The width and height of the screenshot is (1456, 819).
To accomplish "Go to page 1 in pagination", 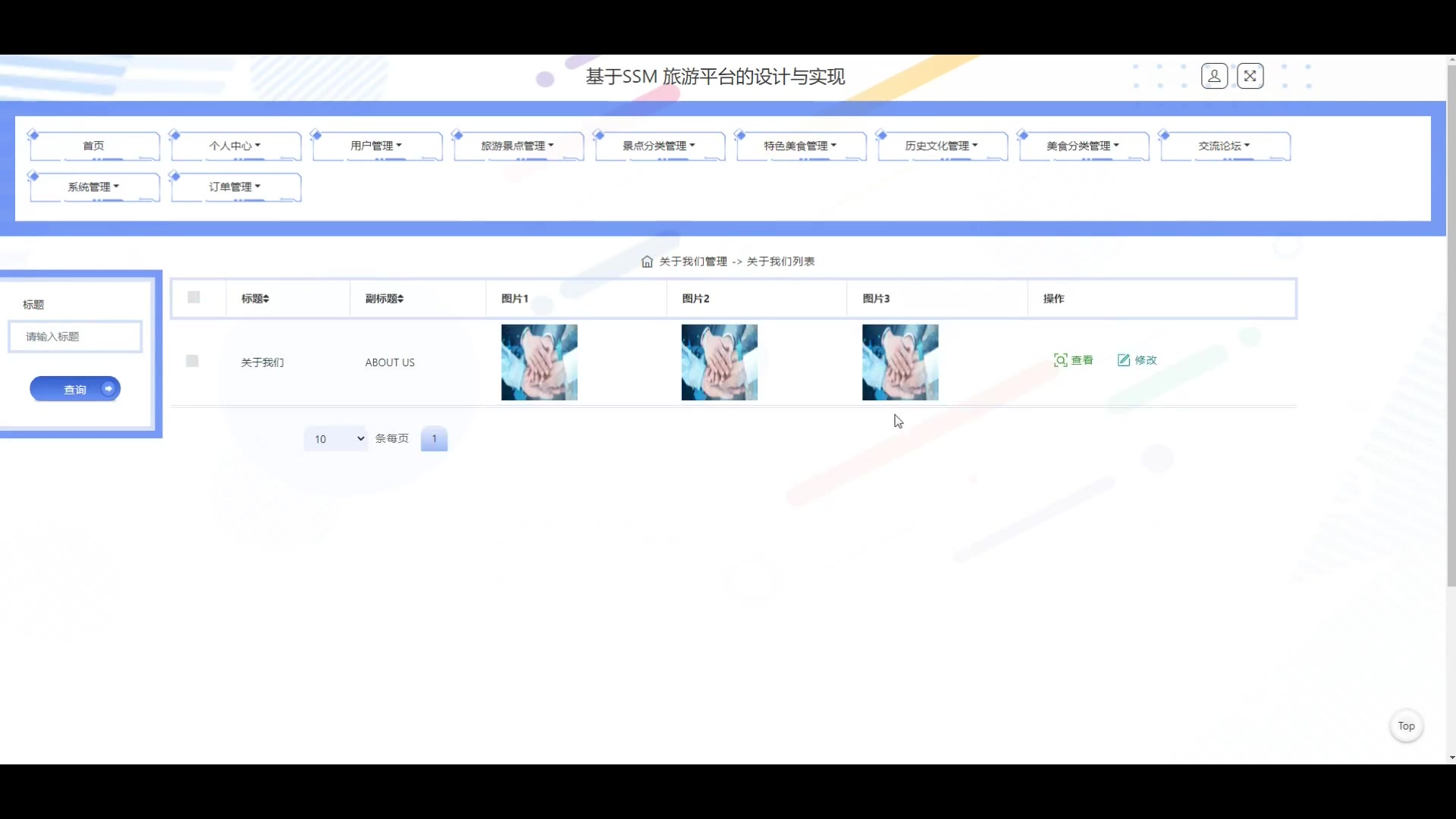I will (435, 438).
